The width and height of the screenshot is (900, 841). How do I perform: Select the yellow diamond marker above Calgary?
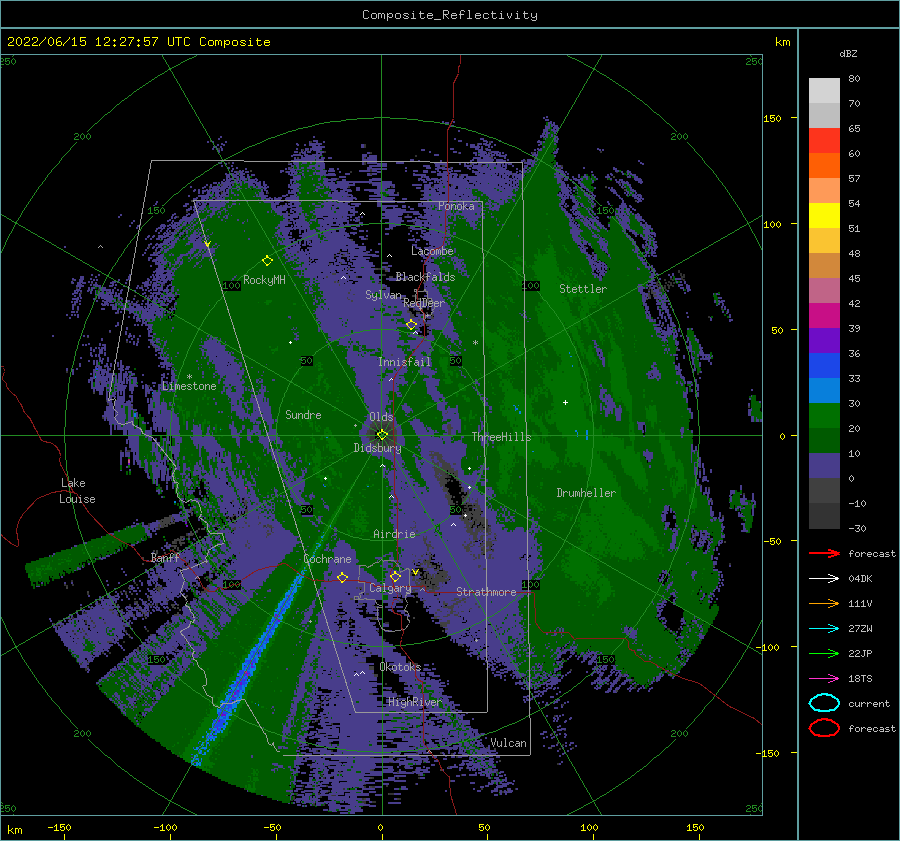point(395,576)
